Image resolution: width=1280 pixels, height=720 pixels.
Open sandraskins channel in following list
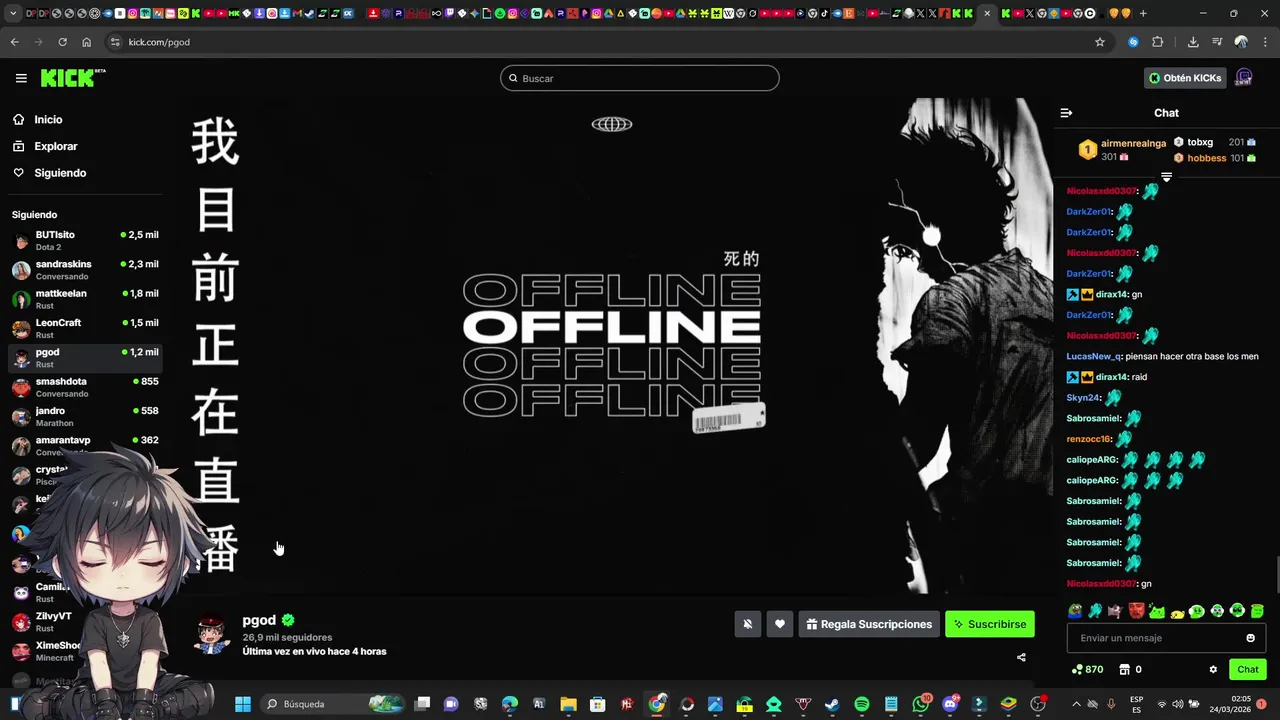(x=85, y=270)
